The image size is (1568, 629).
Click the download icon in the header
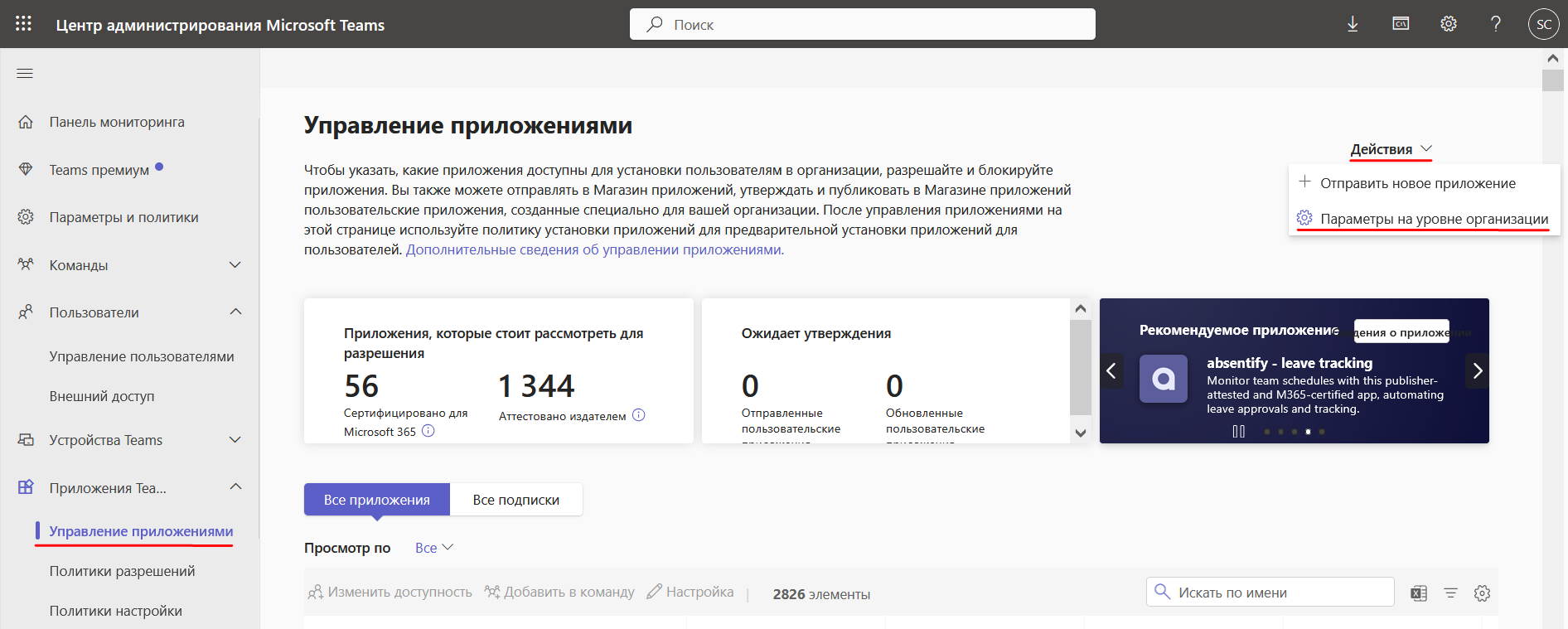(1353, 24)
